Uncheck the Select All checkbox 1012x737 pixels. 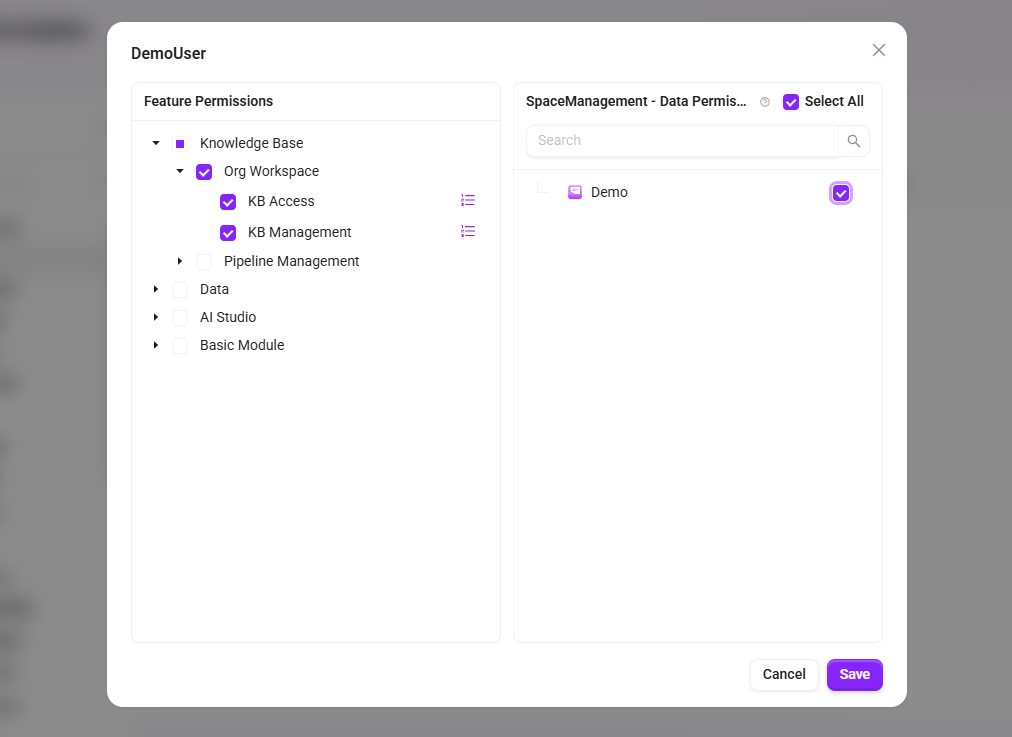coord(791,102)
